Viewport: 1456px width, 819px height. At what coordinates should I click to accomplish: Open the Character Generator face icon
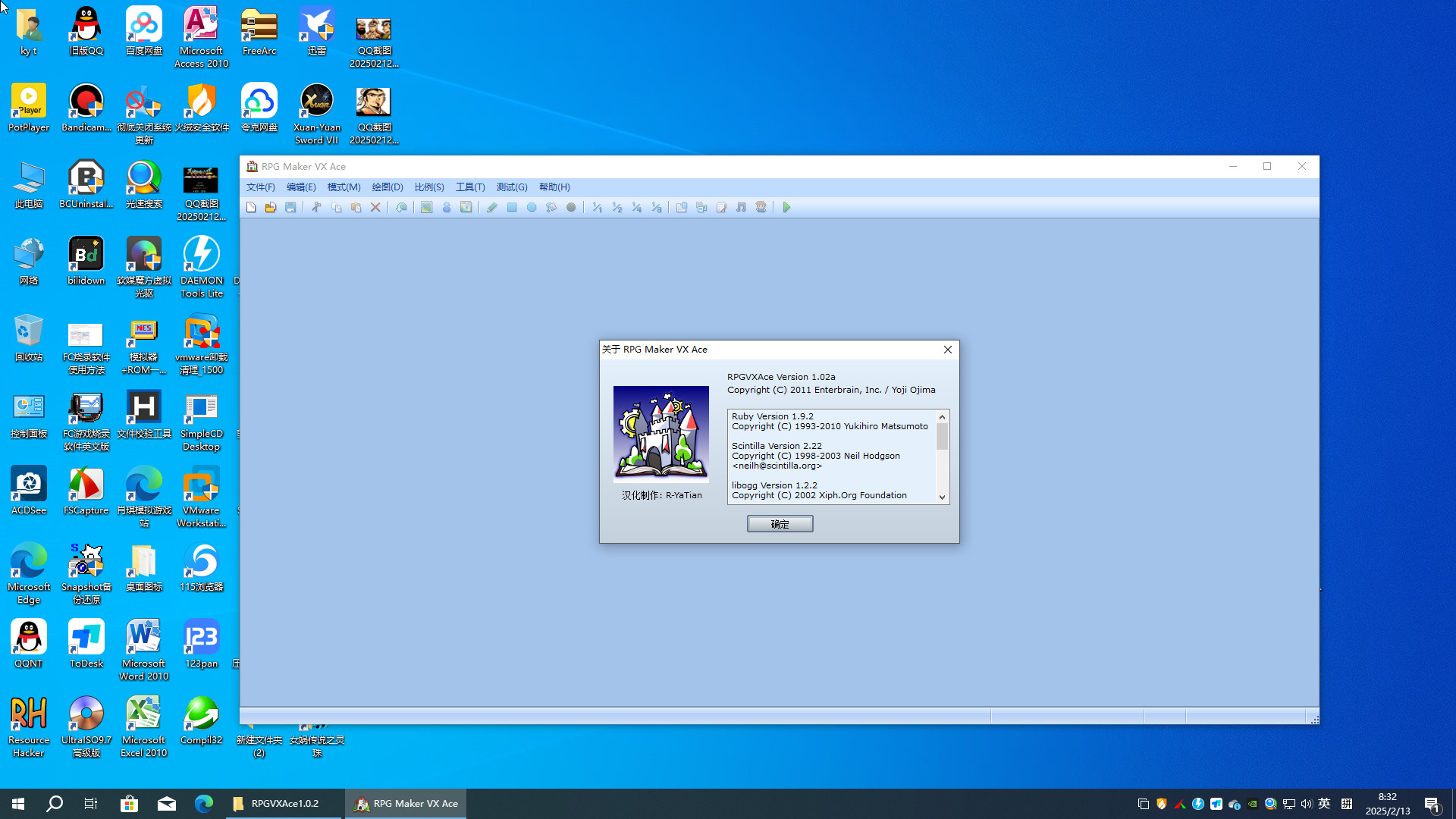(761, 207)
